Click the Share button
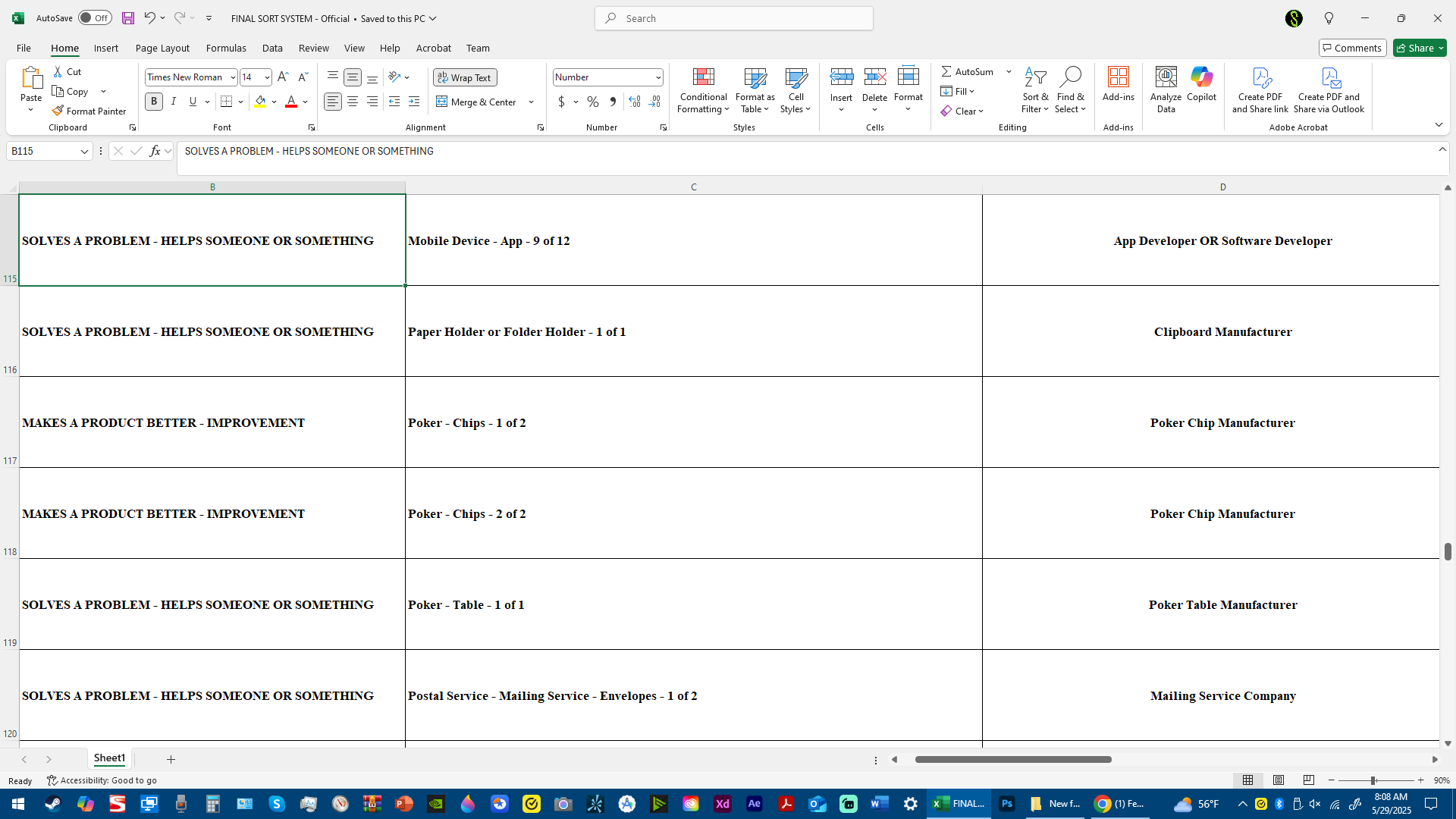The width and height of the screenshot is (1456, 819). (1420, 48)
